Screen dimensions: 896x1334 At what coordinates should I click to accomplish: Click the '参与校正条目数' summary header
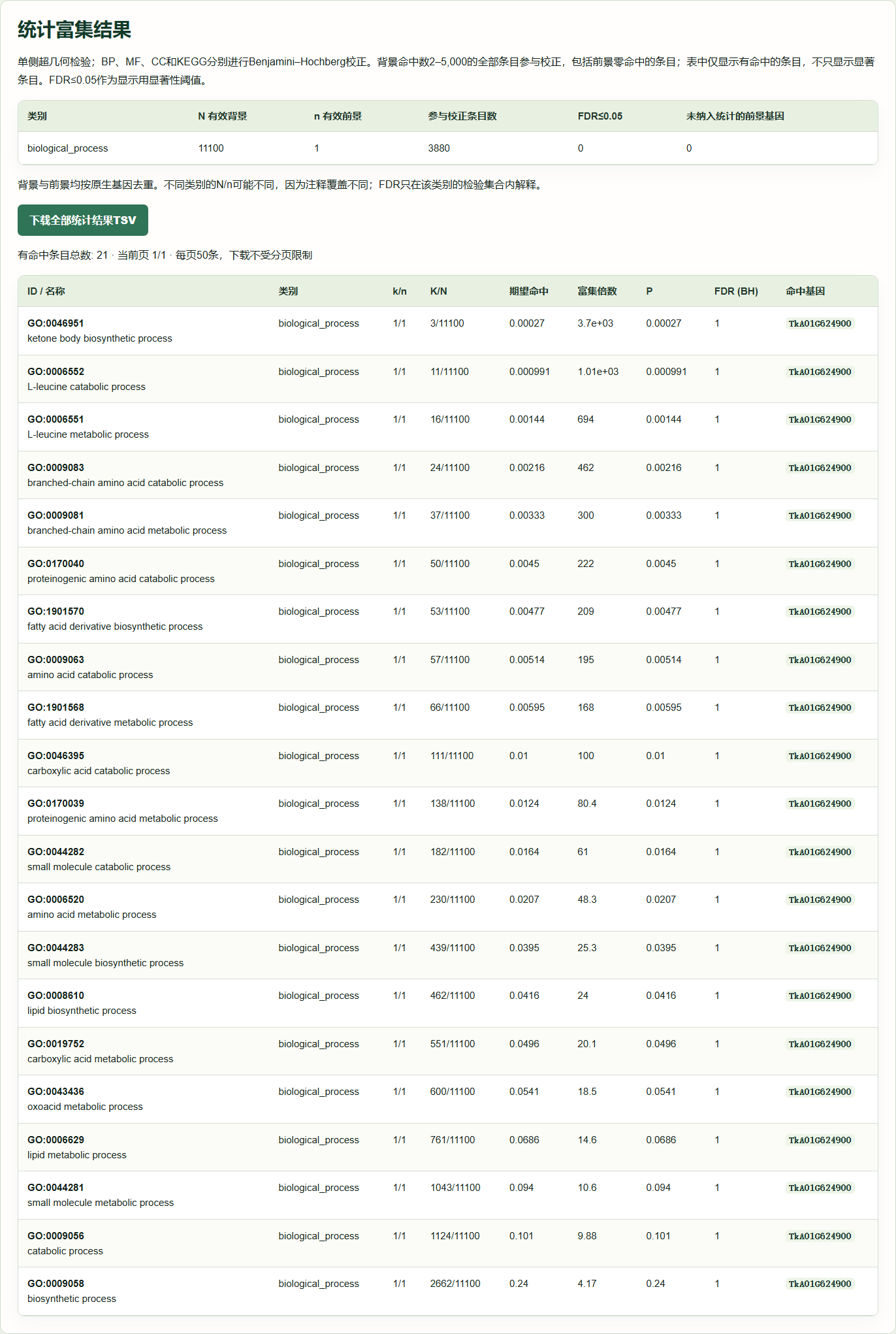point(462,116)
